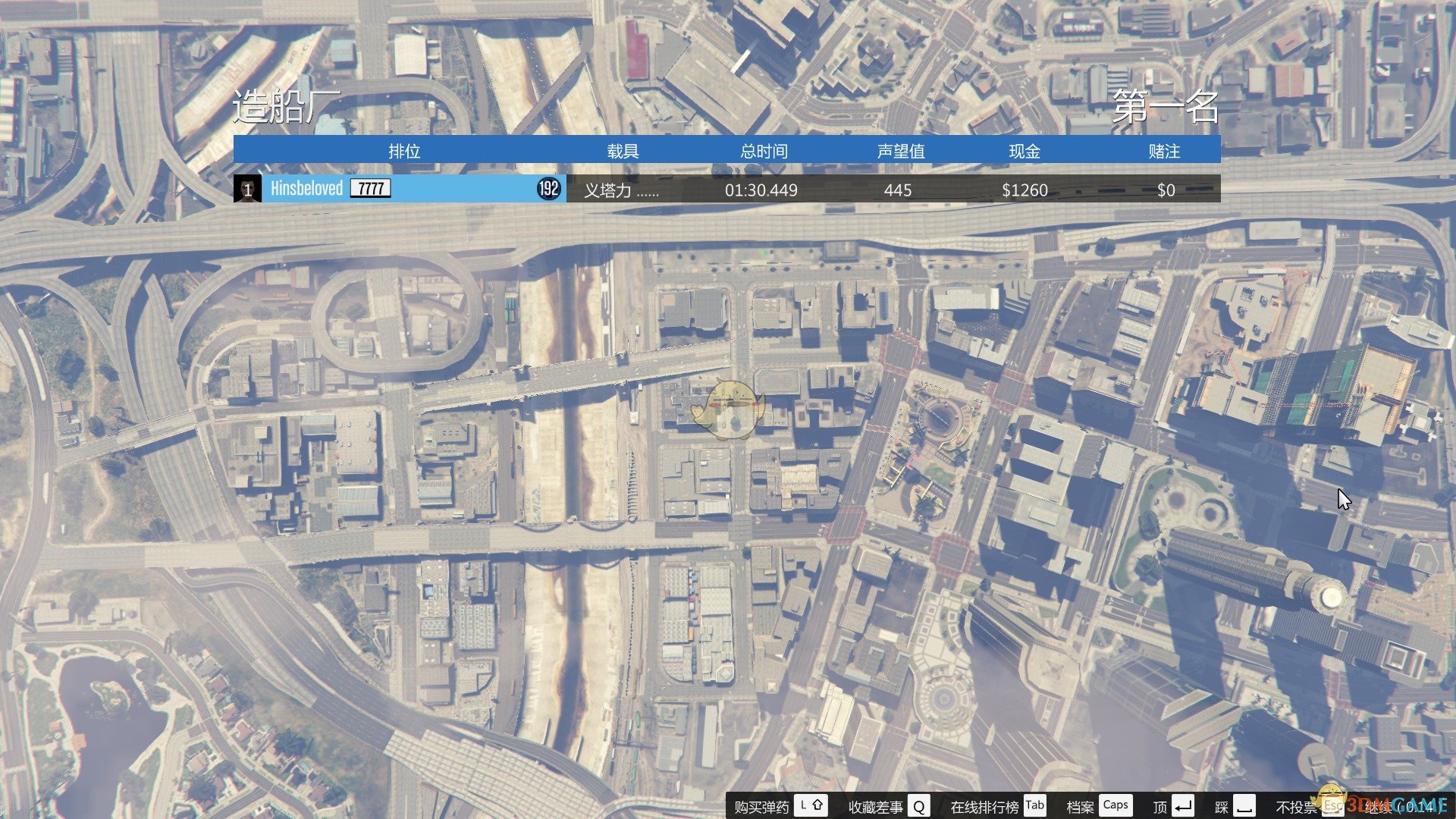Click the 赌注 column header

pyautogui.click(x=1165, y=151)
